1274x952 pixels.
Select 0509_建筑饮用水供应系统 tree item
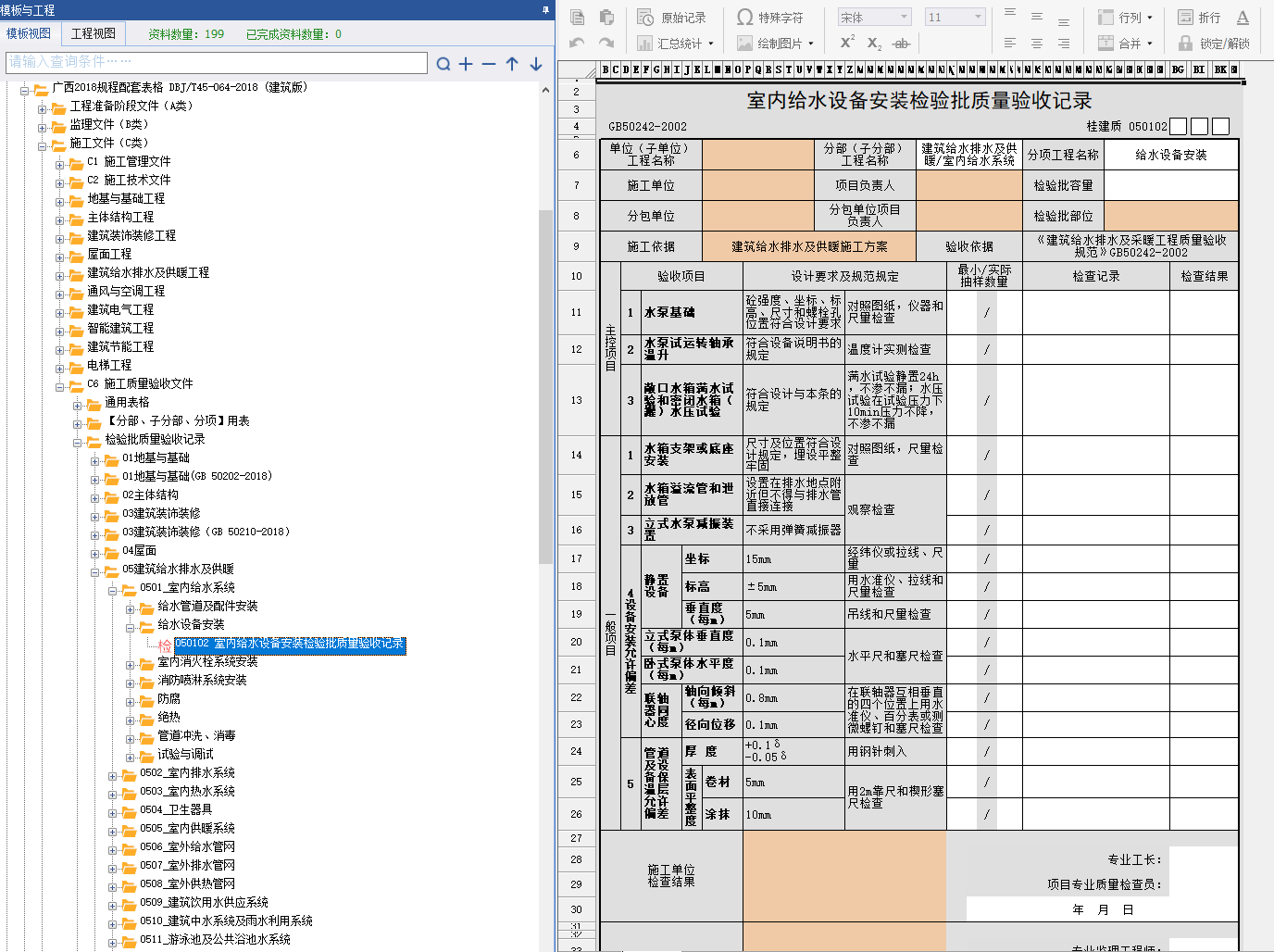coord(204,902)
